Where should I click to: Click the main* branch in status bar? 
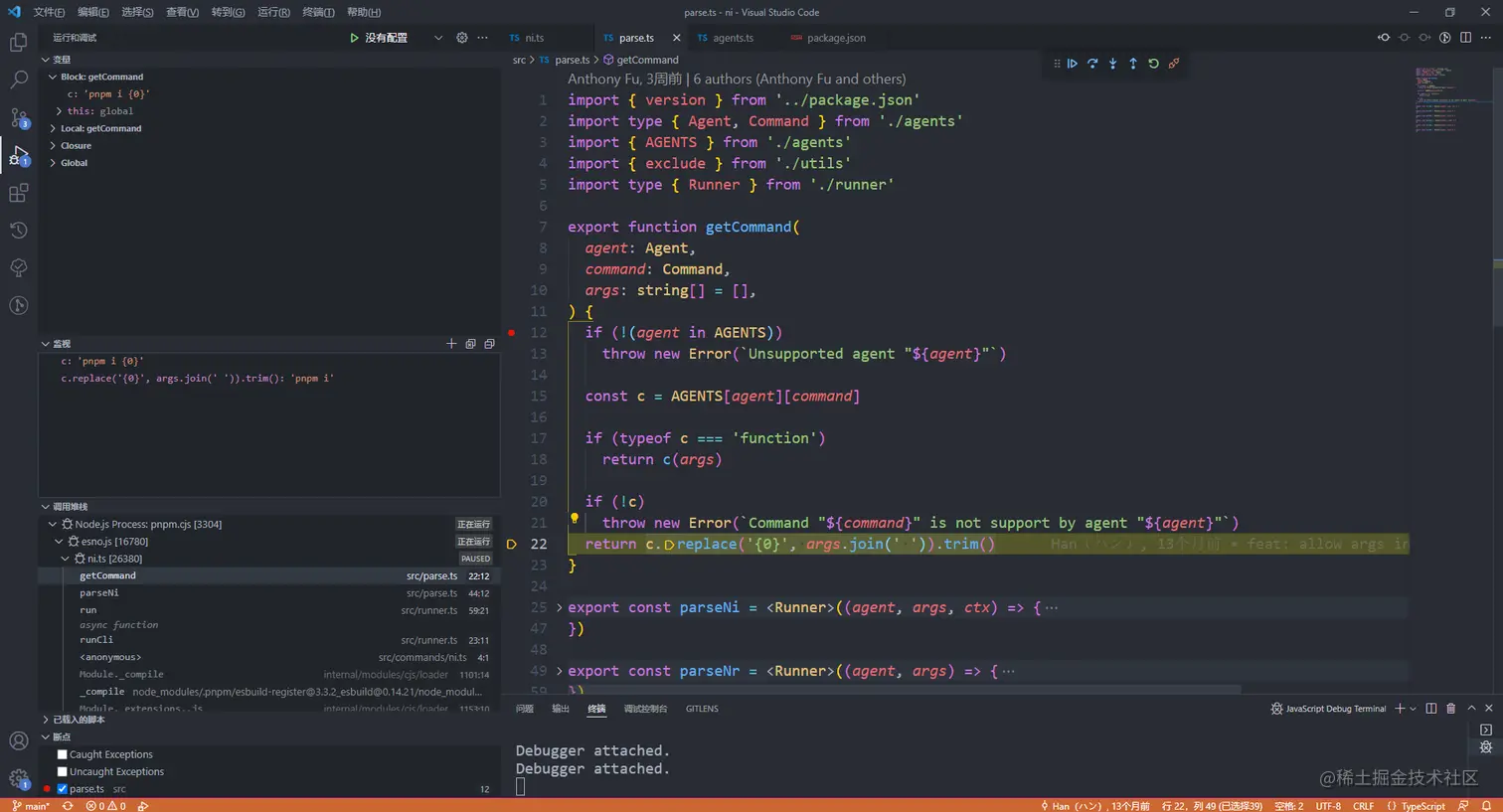[x=31, y=806]
